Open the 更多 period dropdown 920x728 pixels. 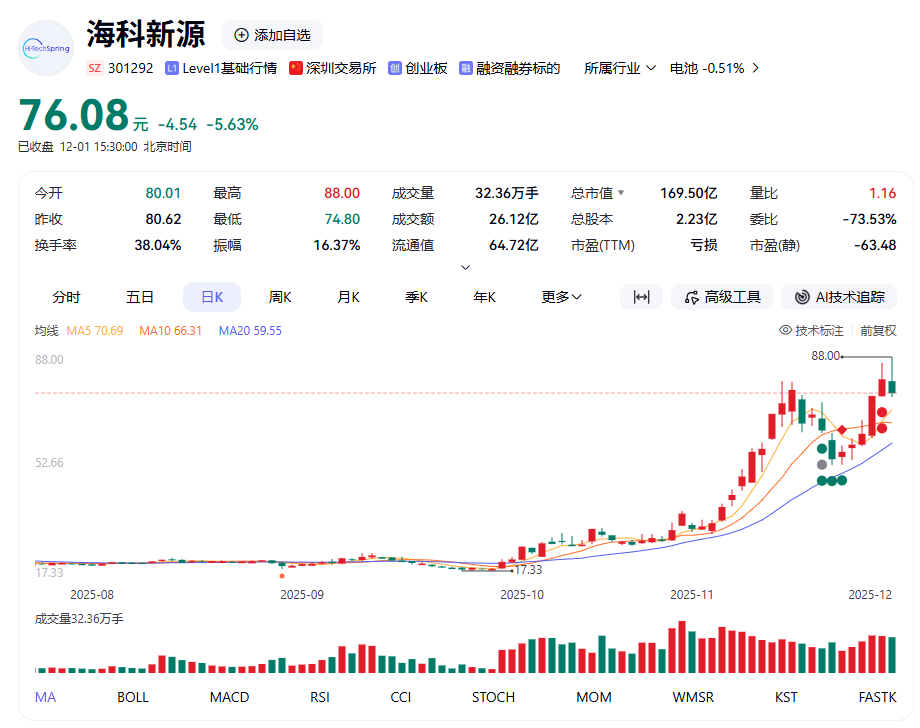(561, 297)
